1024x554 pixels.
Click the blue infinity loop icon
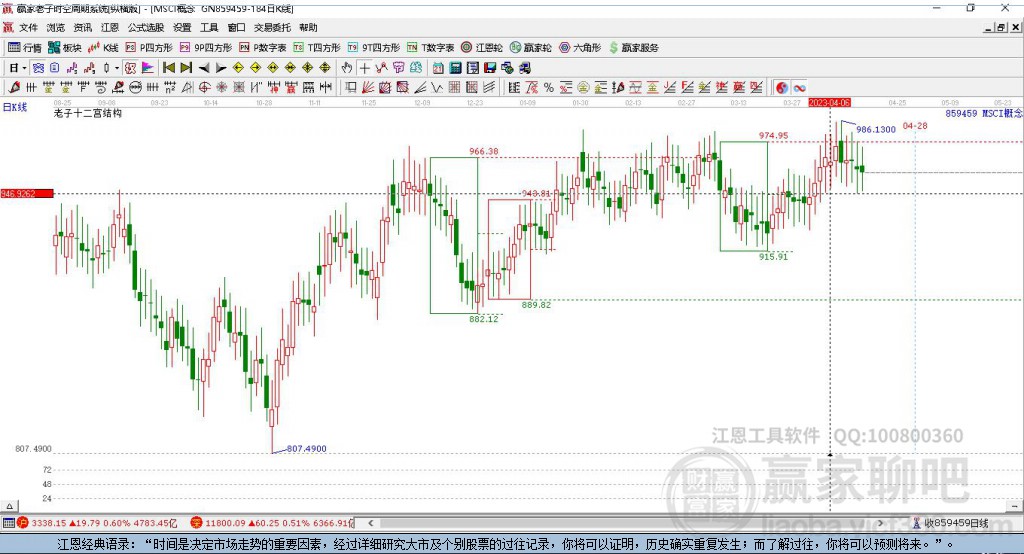[799, 88]
